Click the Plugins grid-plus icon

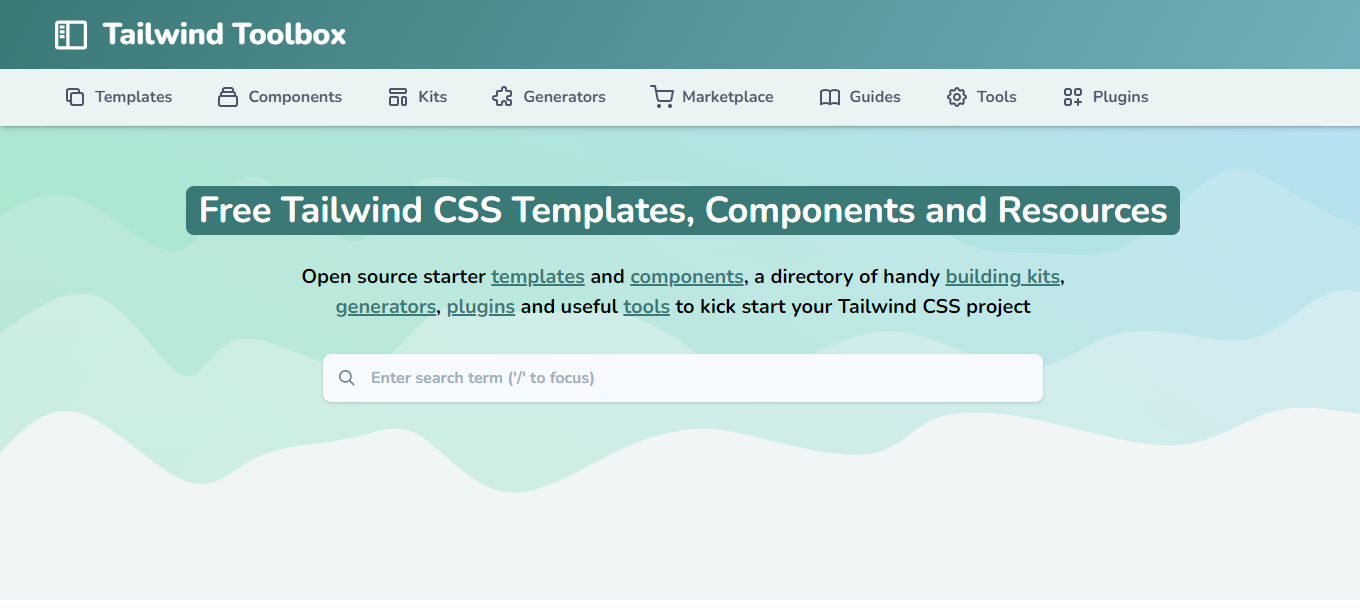pyautogui.click(x=1073, y=97)
